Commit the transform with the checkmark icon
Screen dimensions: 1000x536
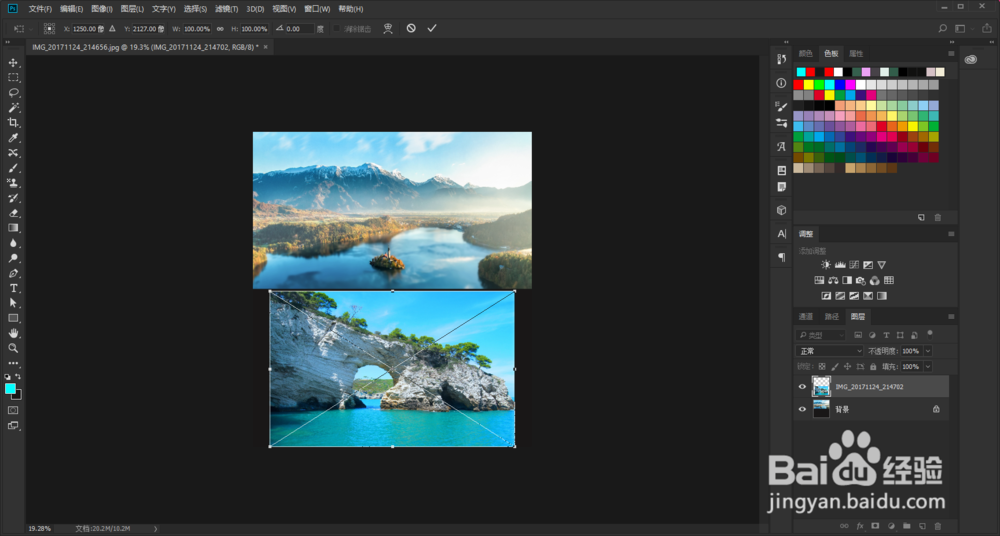(432, 28)
